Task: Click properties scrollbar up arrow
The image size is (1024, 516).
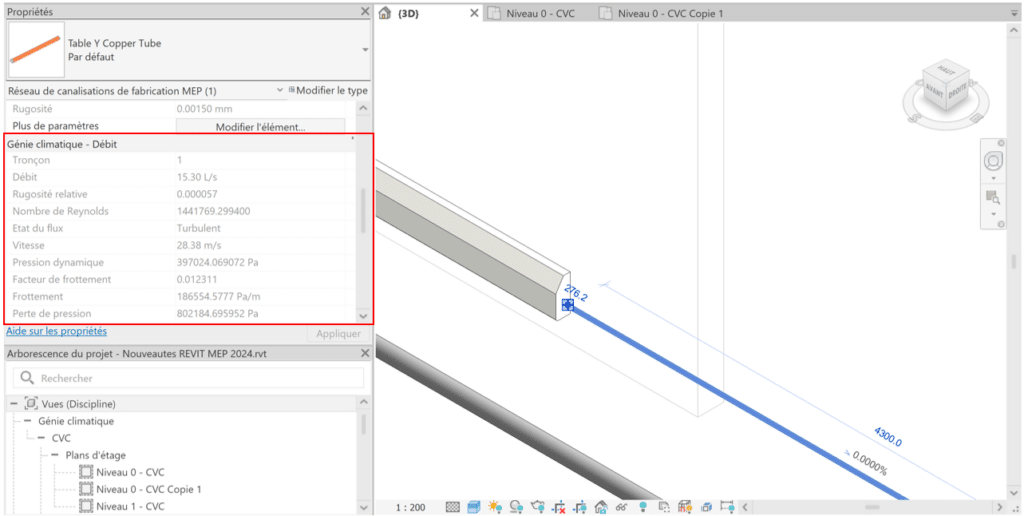Action: tap(364, 108)
